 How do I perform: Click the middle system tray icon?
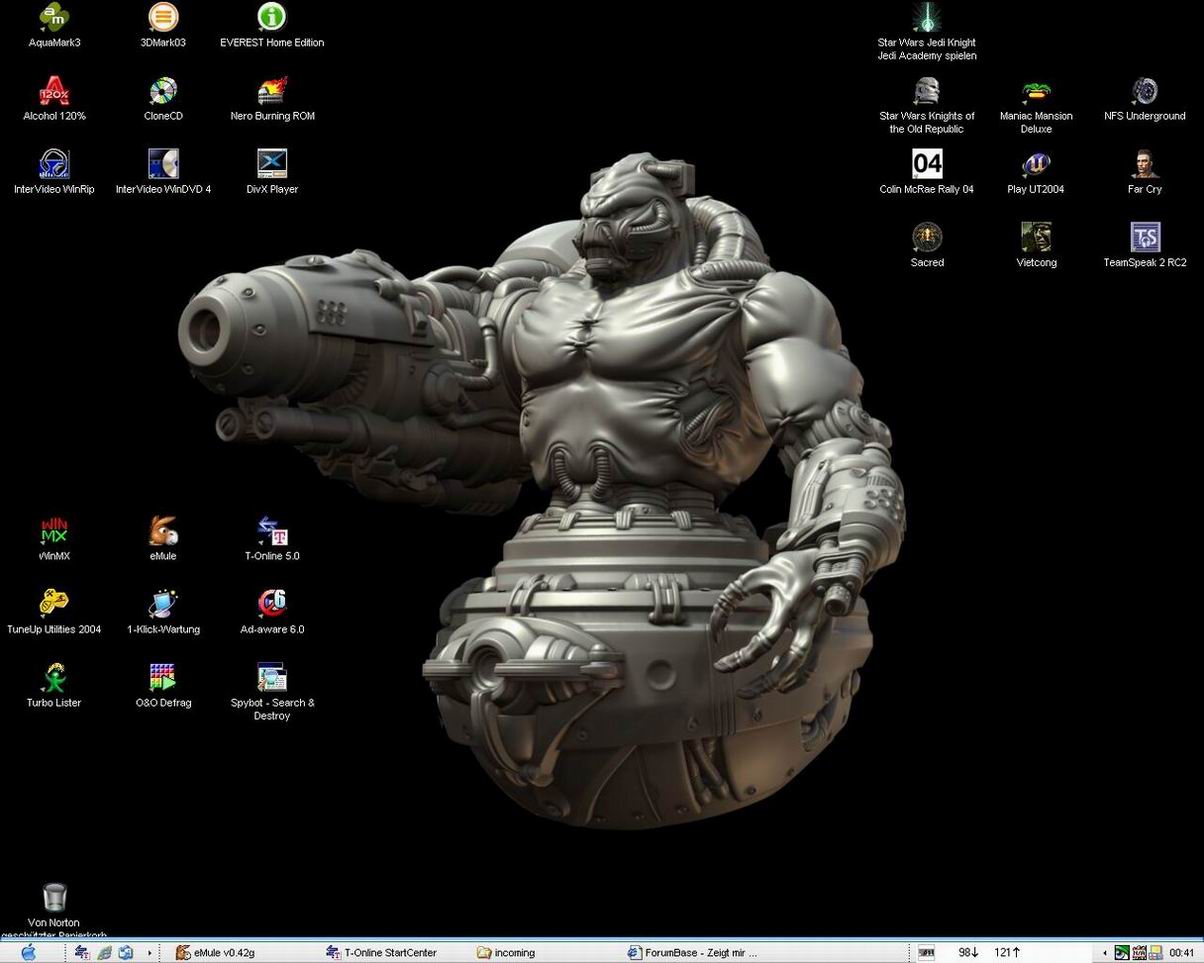[1139, 953]
